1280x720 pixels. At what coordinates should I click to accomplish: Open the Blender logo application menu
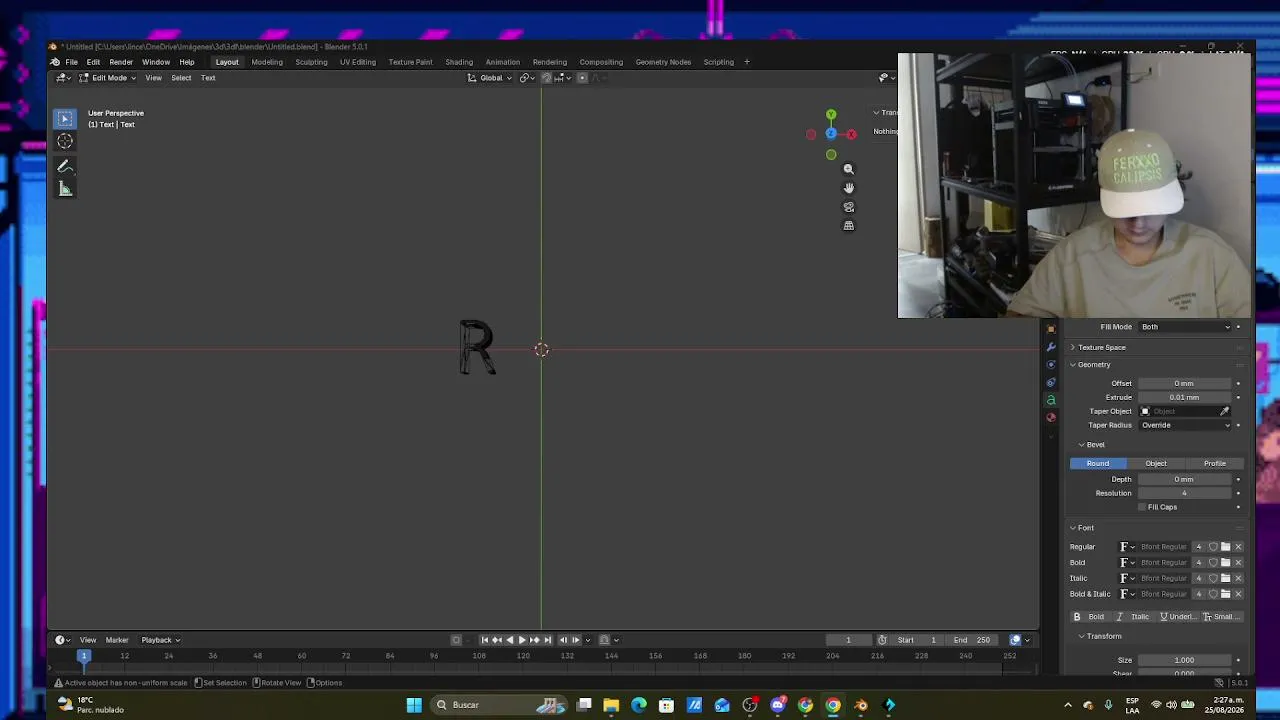[x=55, y=62]
